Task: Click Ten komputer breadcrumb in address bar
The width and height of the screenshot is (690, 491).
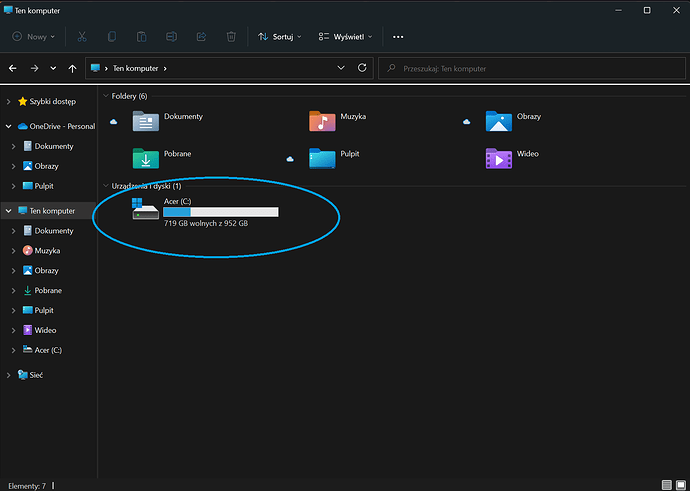Action: (136, 68)
